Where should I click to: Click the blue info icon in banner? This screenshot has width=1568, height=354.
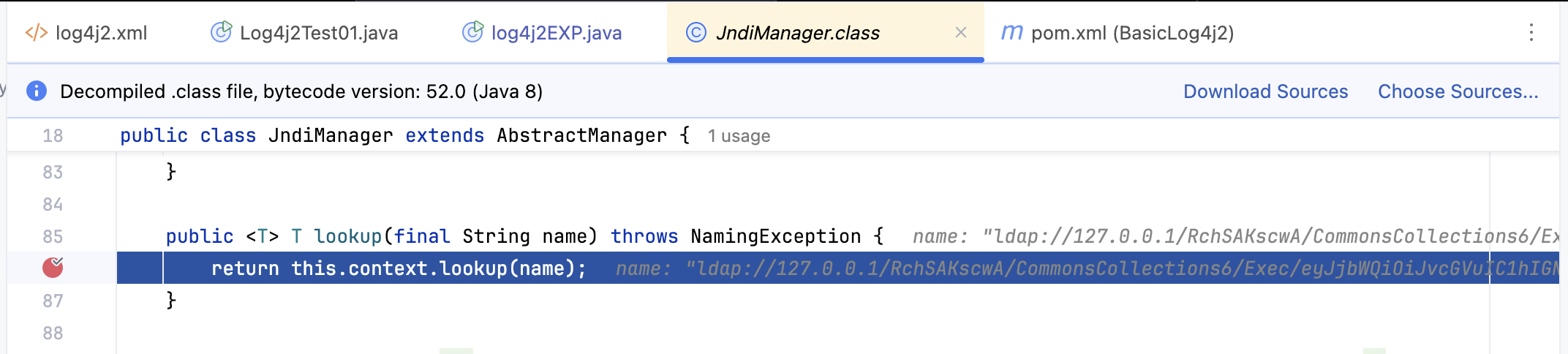(x=37, y=91)
